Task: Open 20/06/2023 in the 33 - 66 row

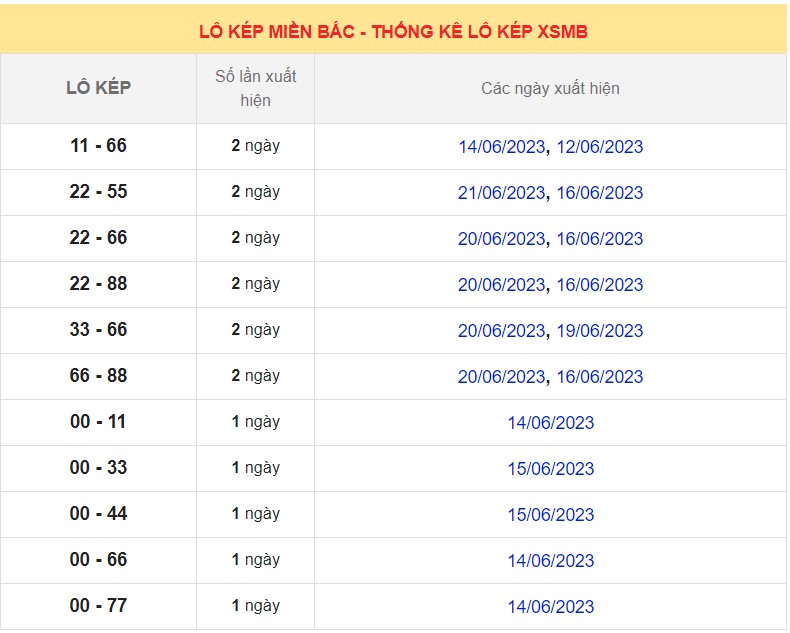Action: coord(501,331)
